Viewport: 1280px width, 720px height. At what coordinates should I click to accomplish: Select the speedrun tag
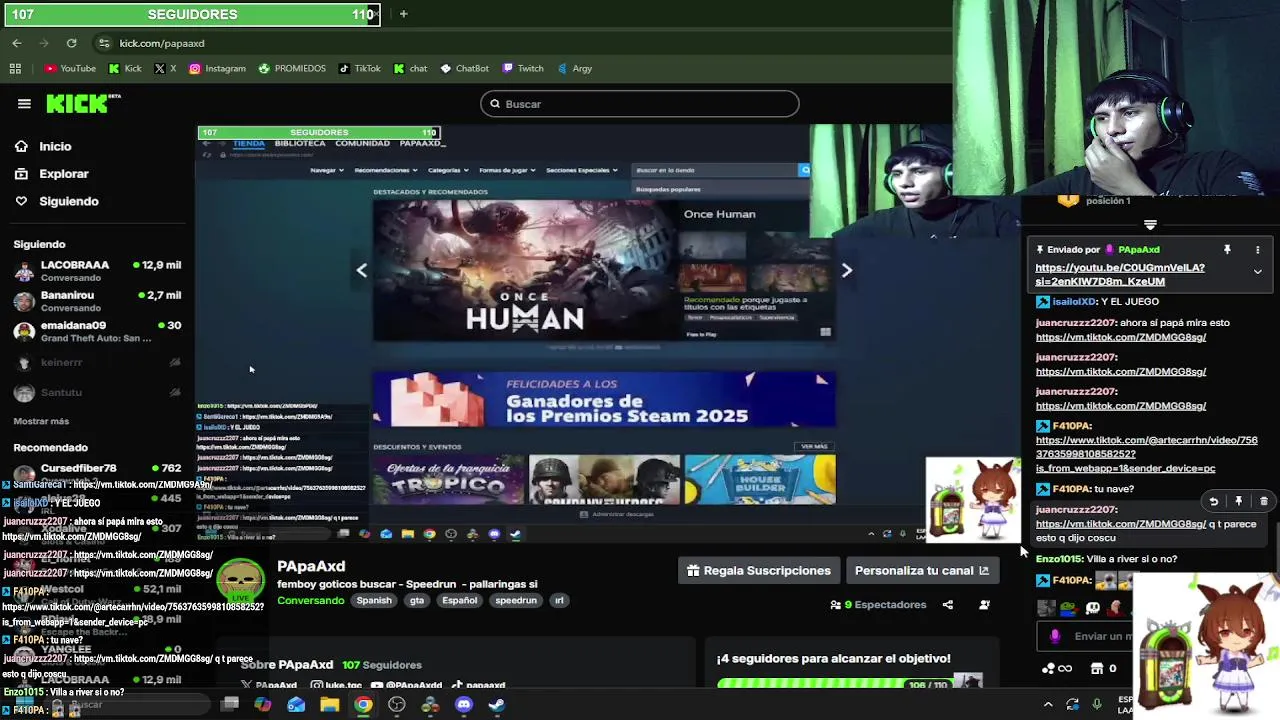[516, 600]
